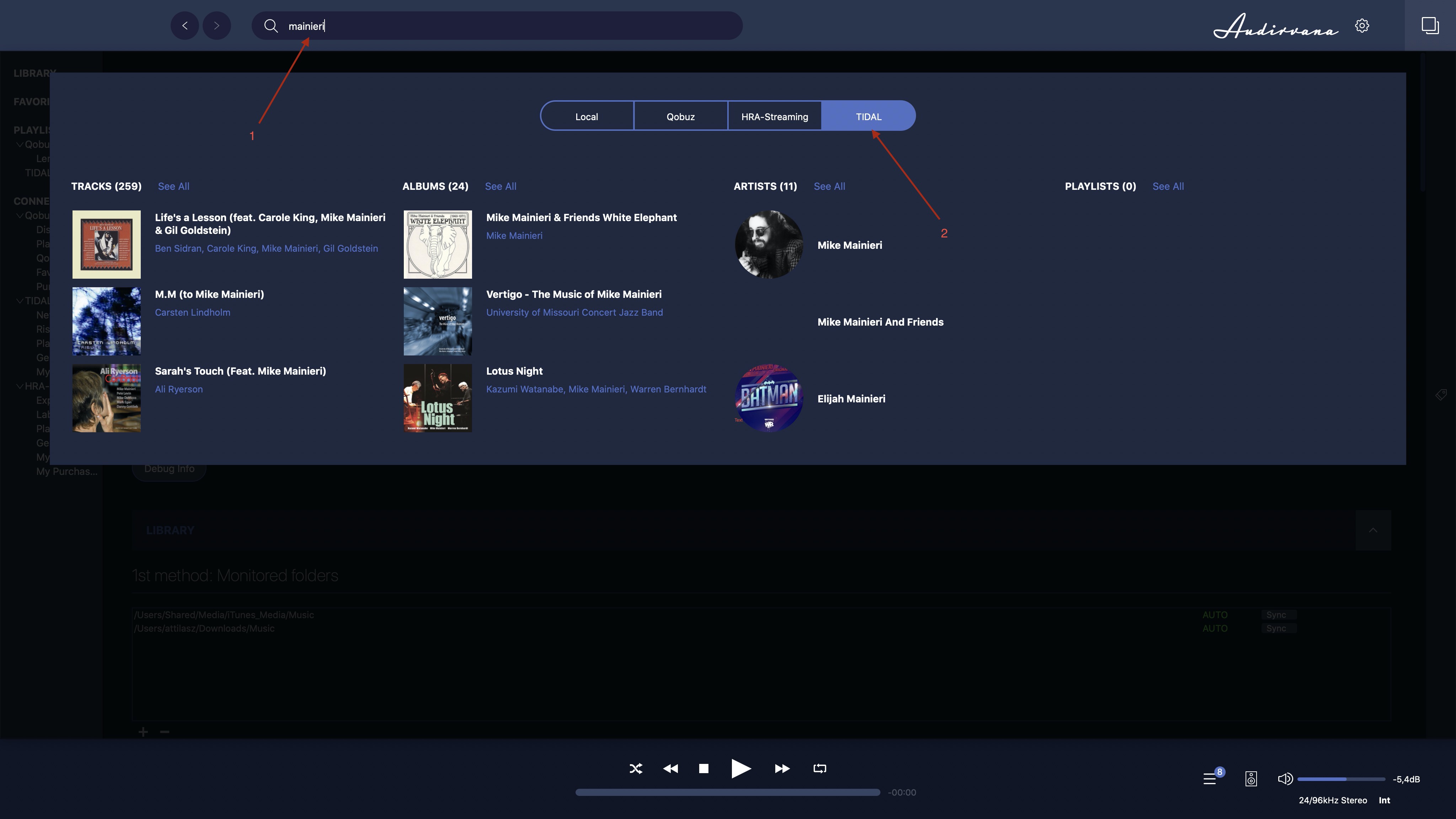This screenshot has width=1456, height=819.
Task: Open White Elephant album cover
Action: click(438, 245)
